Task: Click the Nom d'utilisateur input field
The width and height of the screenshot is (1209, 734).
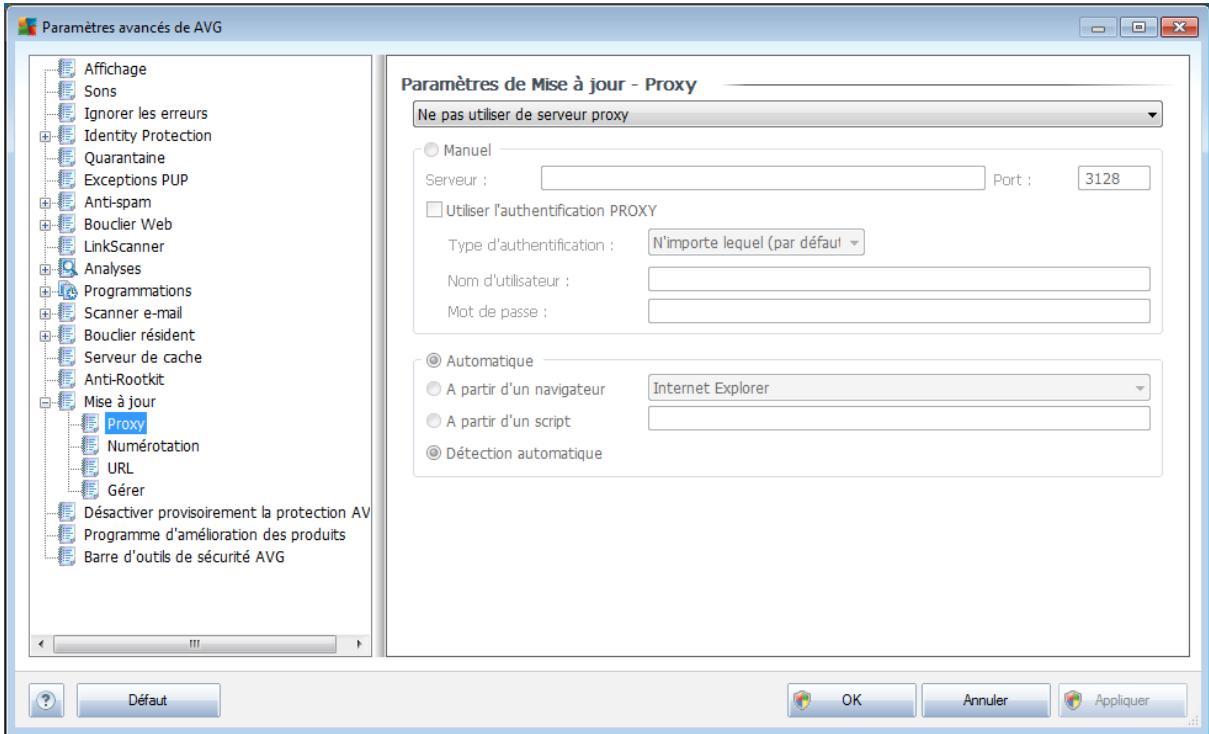Action: 899,278
